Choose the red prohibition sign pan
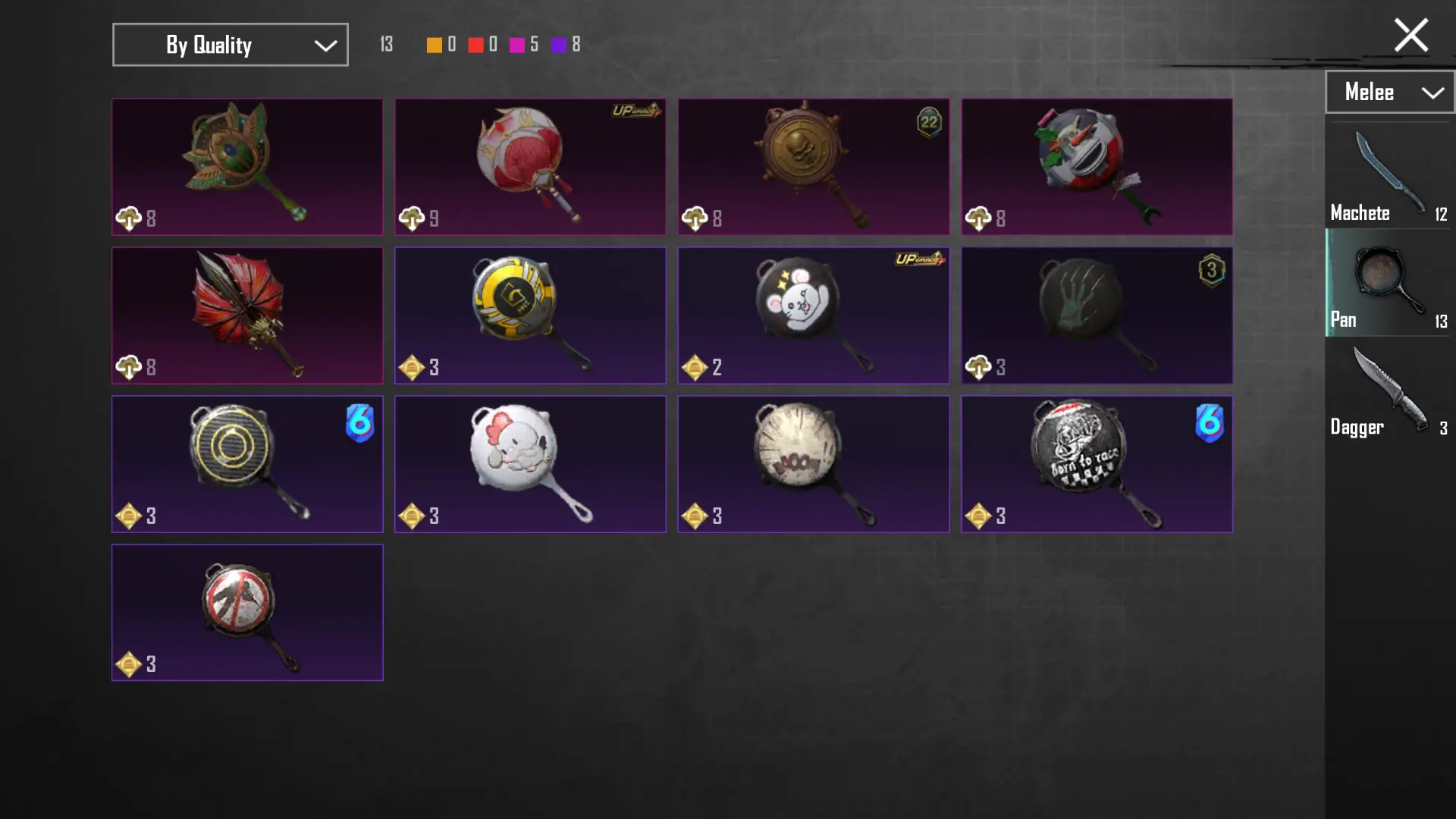 point(247,612)
